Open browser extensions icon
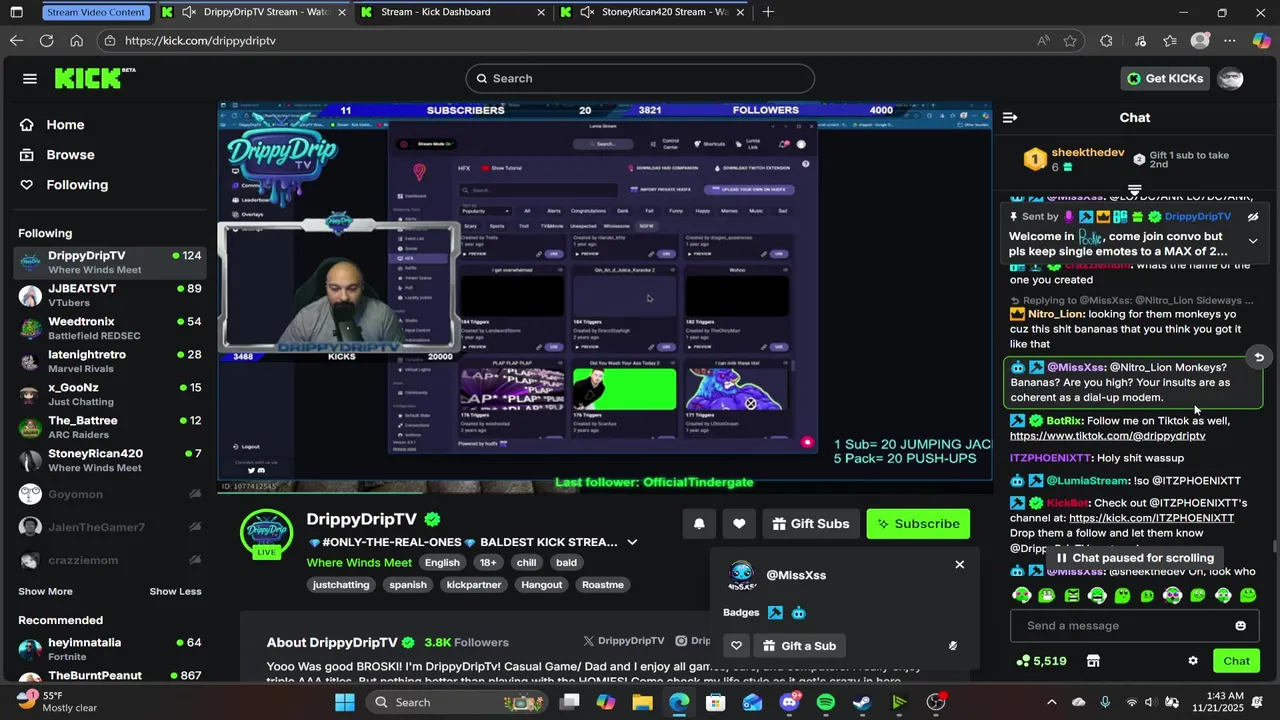The image size is (1280, 720). (x=1106, y=41)
